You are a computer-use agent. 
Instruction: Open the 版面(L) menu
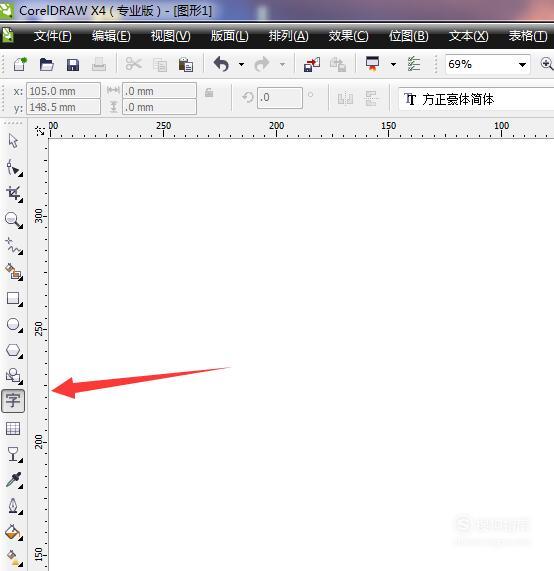[x=229, y=36]
